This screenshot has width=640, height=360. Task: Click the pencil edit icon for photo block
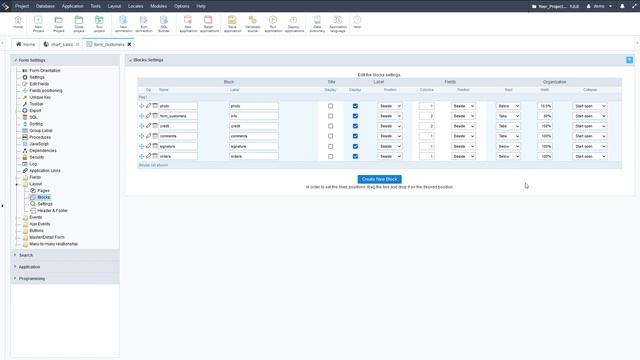tap(149, 106)
